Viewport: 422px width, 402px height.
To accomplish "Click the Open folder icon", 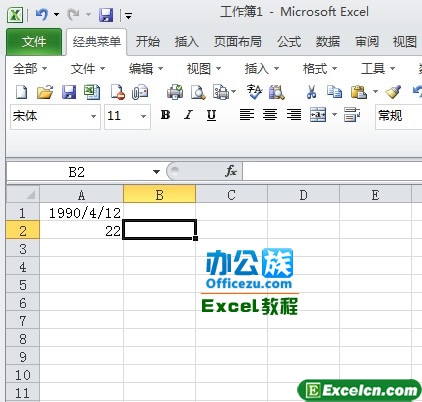I will tap(45, 92).
